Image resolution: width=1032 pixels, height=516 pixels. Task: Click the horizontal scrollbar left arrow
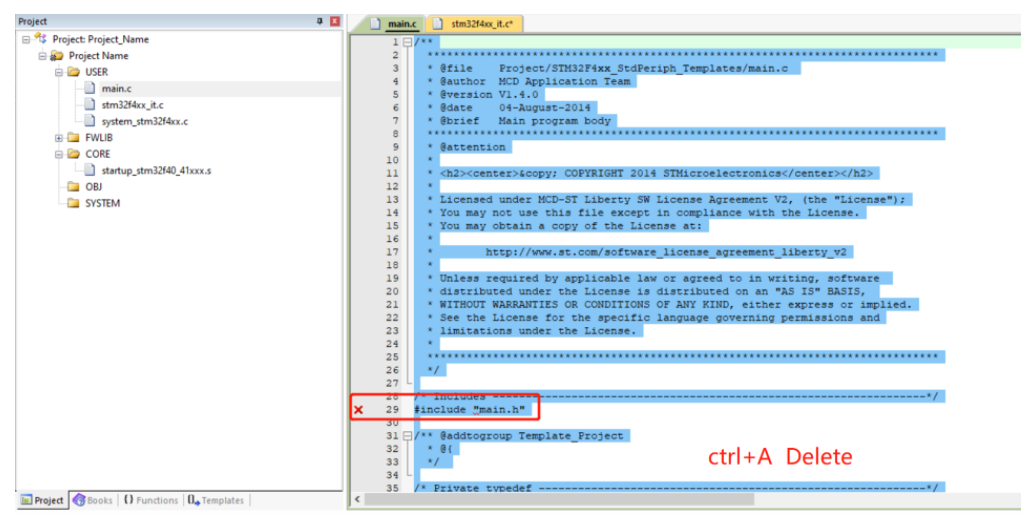[357, 498]
